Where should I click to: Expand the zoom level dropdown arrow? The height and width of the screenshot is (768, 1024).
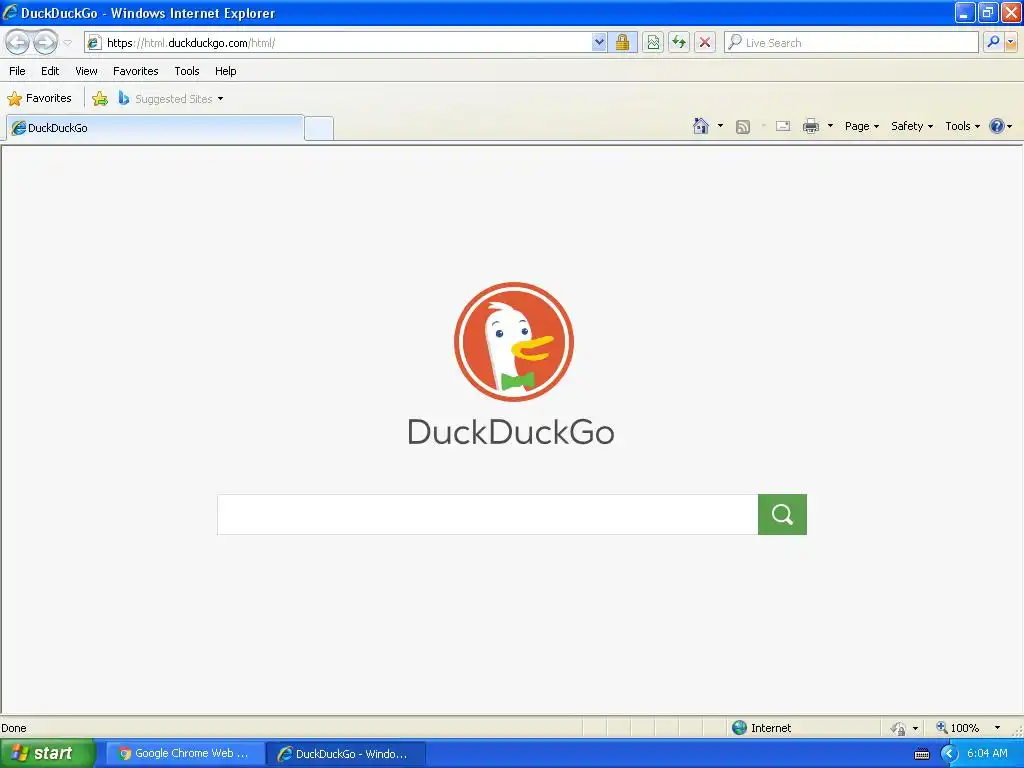997,728
